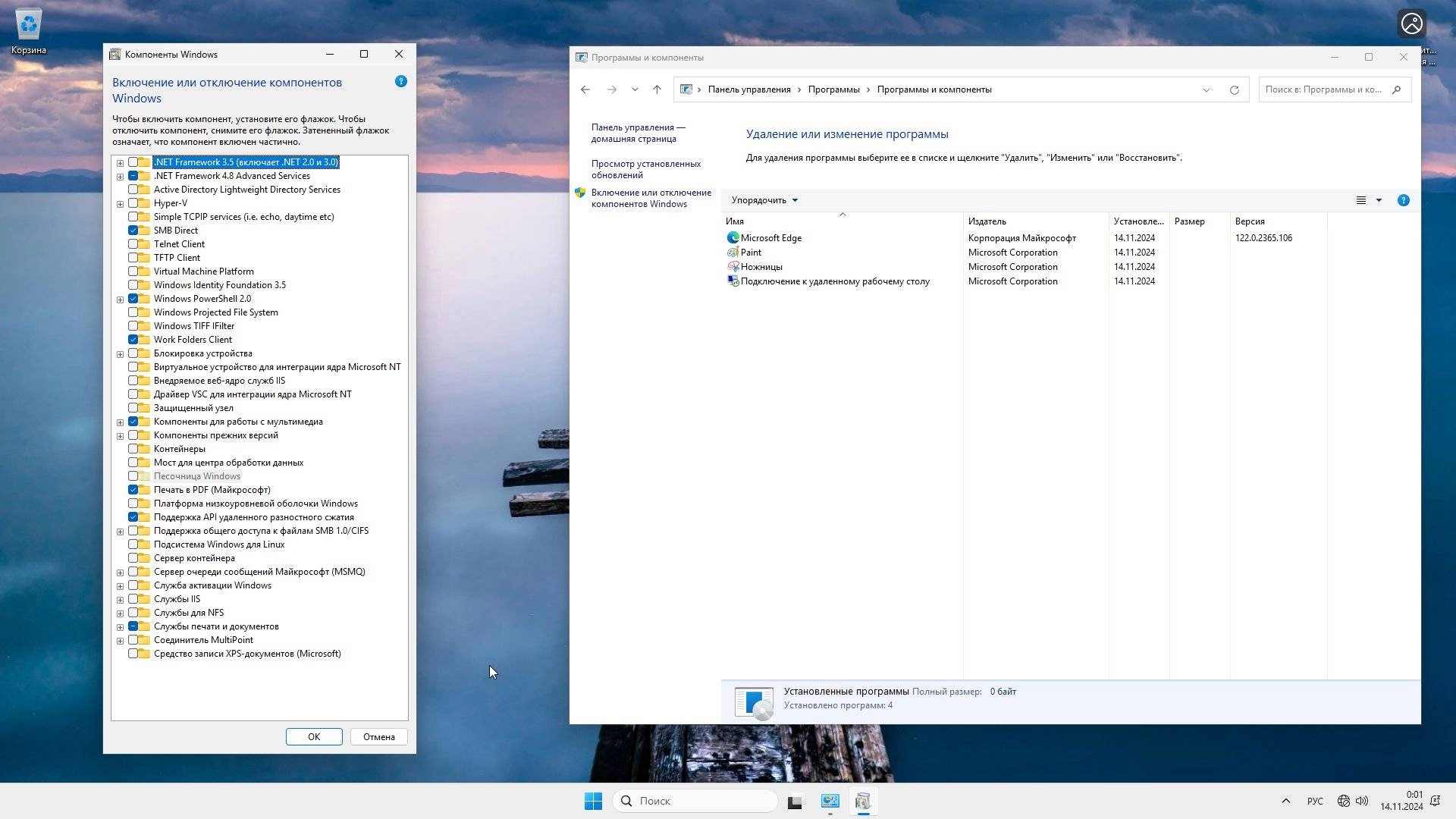The width and height of the screenshot is (1456, 819).
Task: Sort by the Версия column header
Action: (x=1279, y=221)
